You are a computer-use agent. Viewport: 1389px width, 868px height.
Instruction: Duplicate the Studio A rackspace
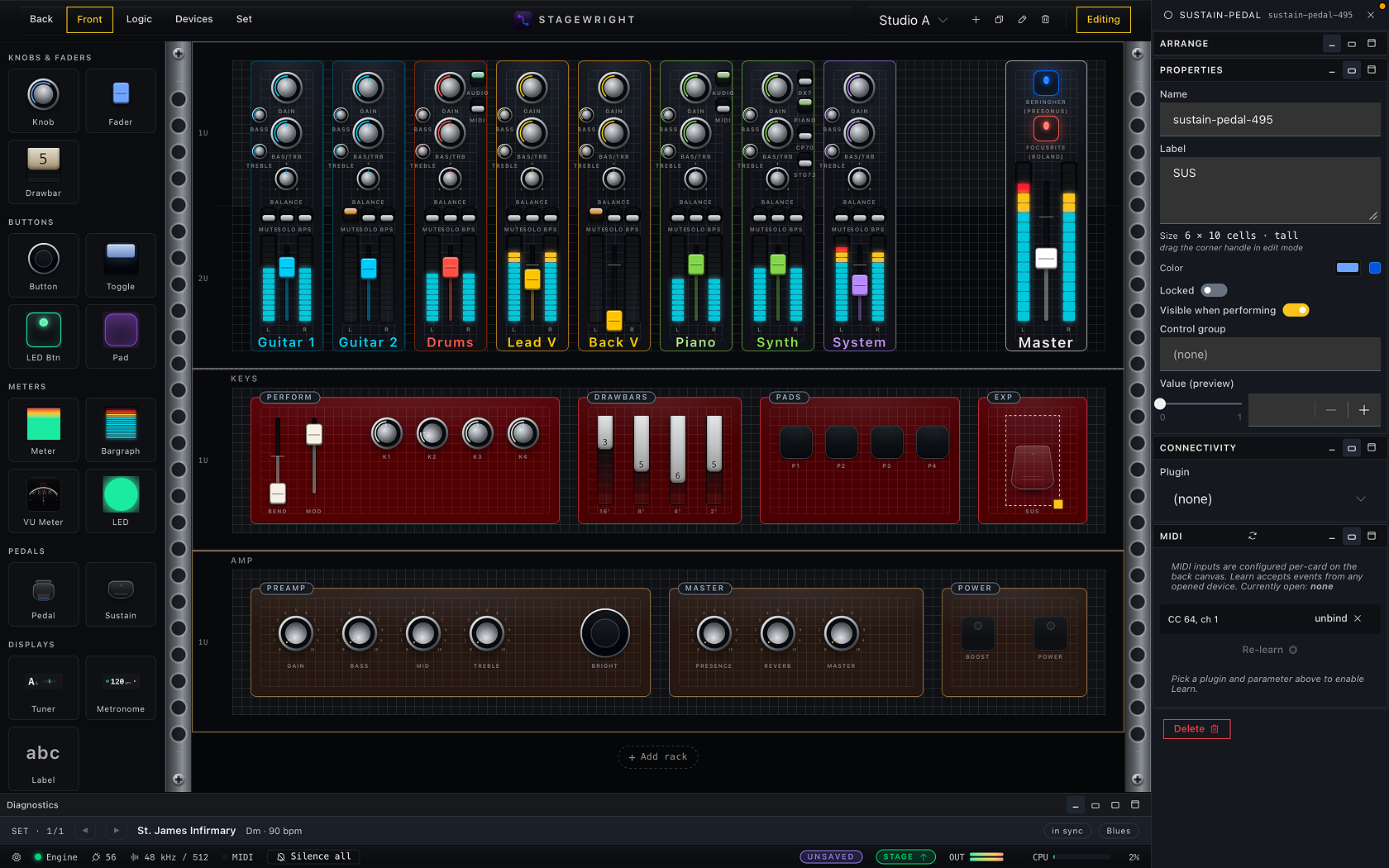pyautogui.click(x=999, y=20)
